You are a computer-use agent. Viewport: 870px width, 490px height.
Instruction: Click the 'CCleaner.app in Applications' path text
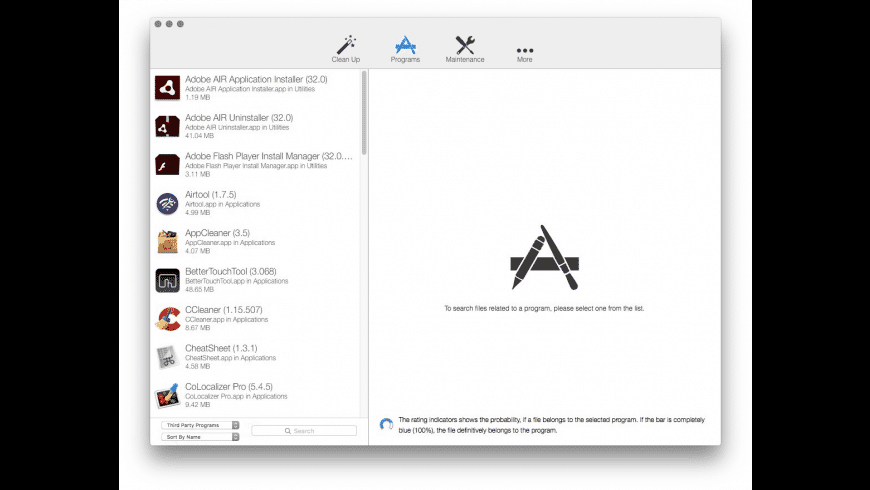tap(226, 320)
